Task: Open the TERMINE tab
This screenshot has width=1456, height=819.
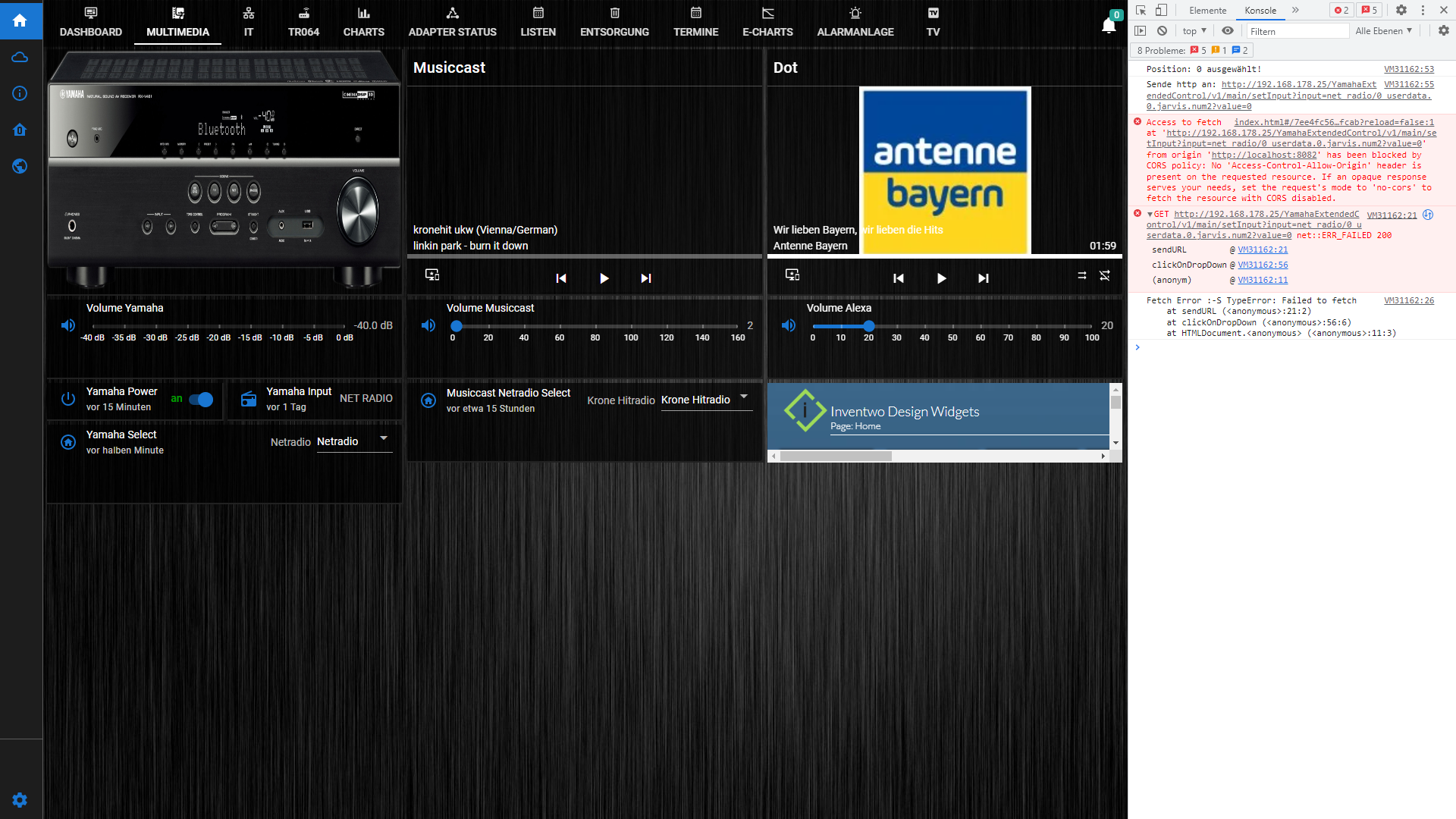Action: click(x=696, y=23)
